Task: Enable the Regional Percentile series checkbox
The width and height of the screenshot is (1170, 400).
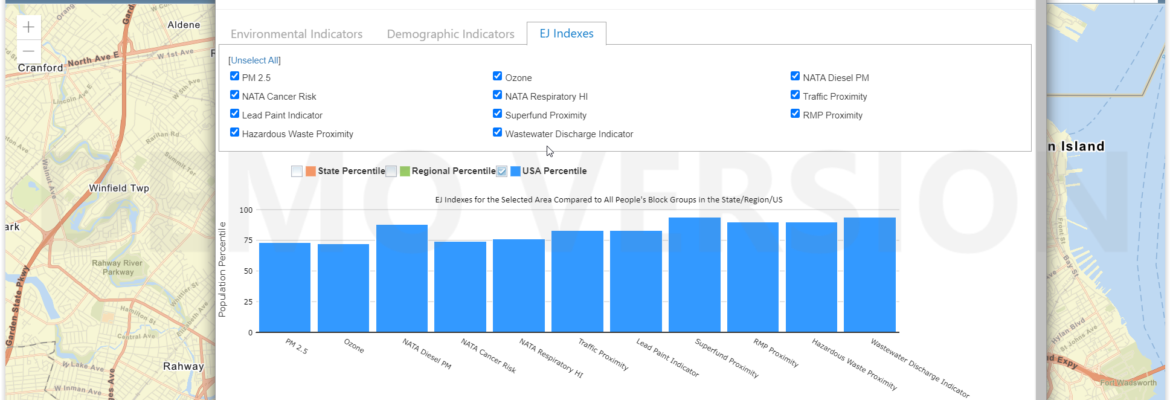Action: tap(392, 171)
